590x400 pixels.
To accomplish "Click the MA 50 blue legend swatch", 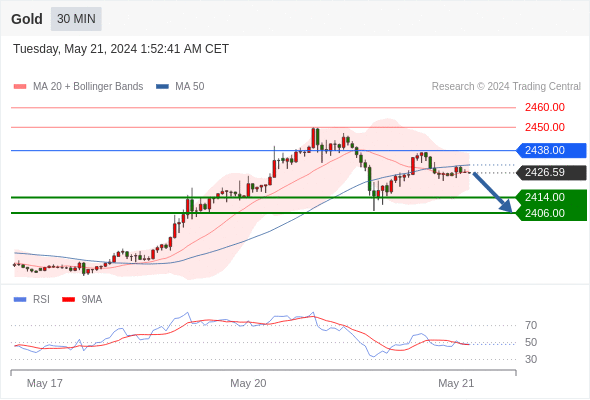I will tap(162, 87).
